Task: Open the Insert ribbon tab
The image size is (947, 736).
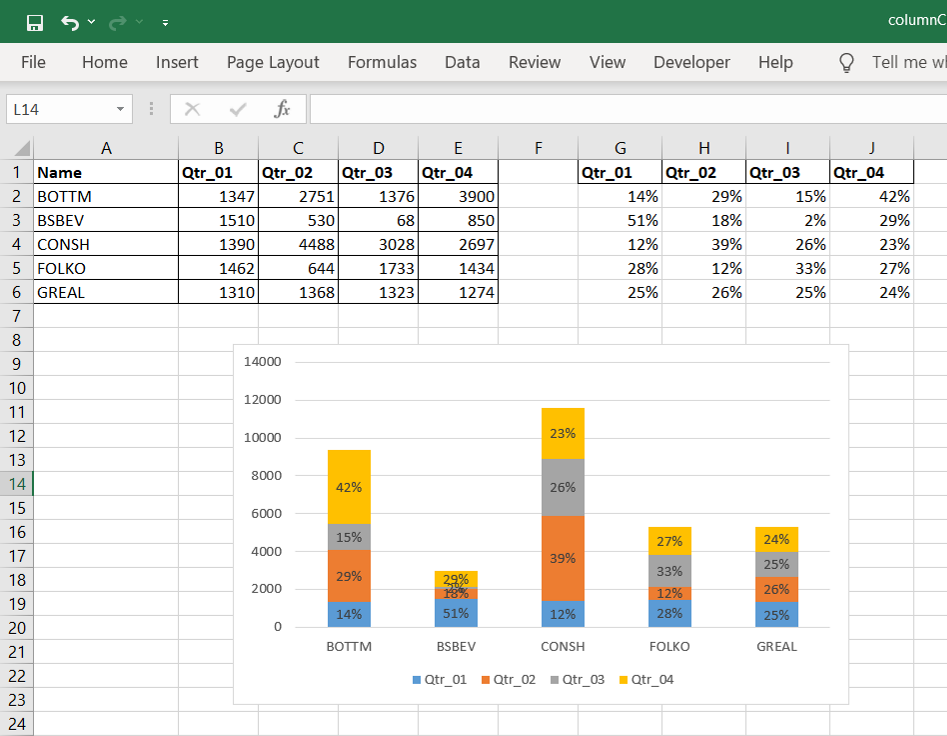Action: (177, 62)
